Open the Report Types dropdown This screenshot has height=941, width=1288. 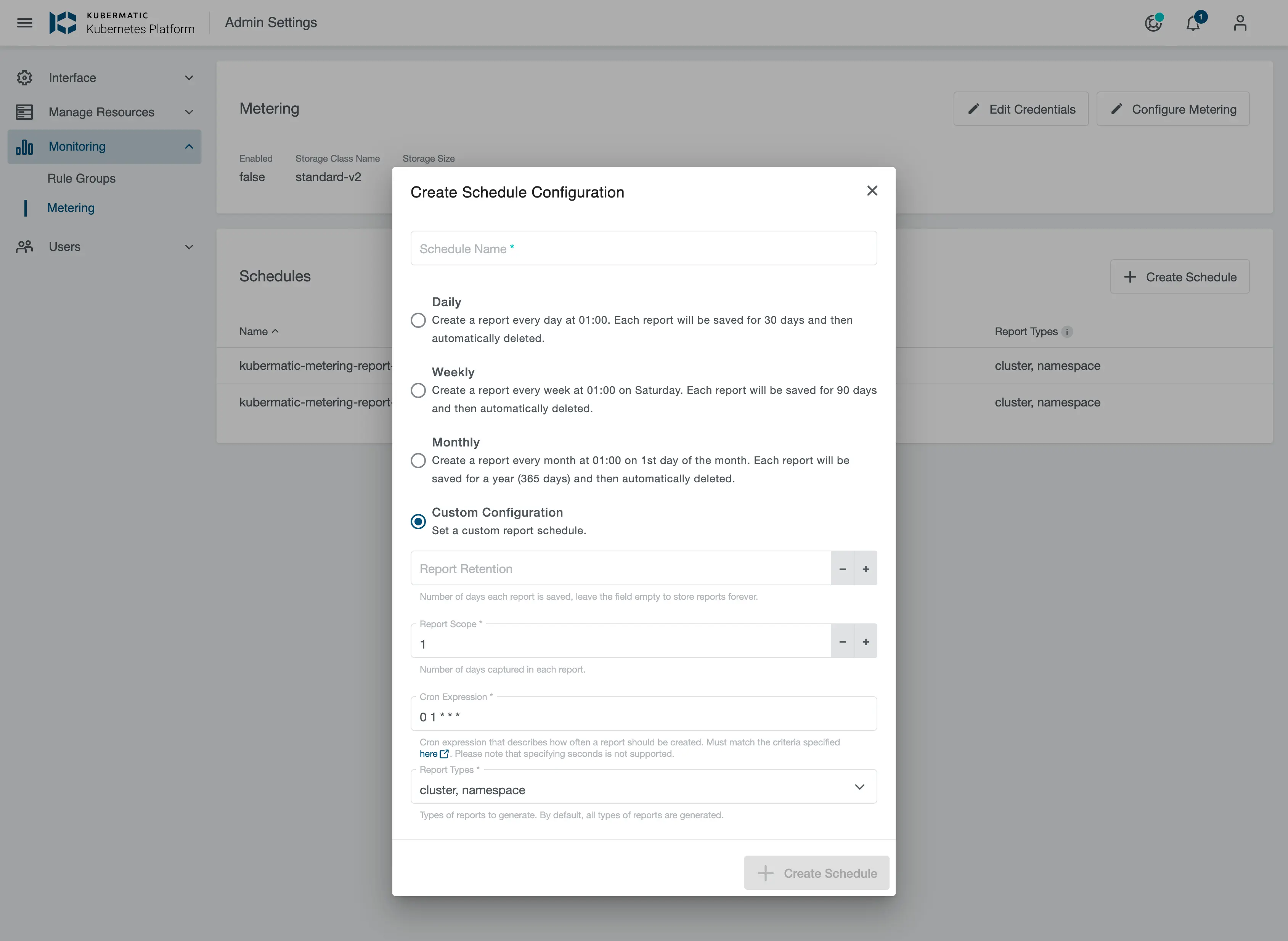[x=643, y=788]
